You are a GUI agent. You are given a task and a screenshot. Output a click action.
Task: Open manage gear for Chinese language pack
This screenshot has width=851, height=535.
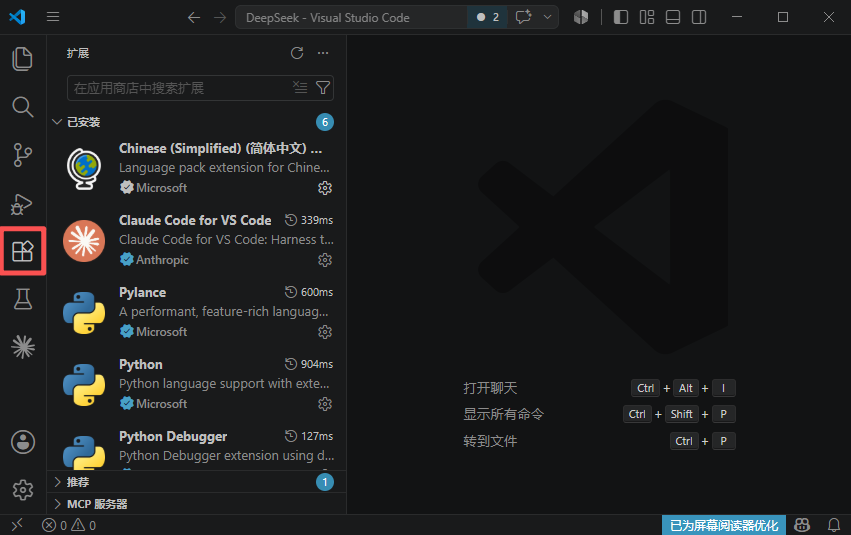click(x=325, y=188)
